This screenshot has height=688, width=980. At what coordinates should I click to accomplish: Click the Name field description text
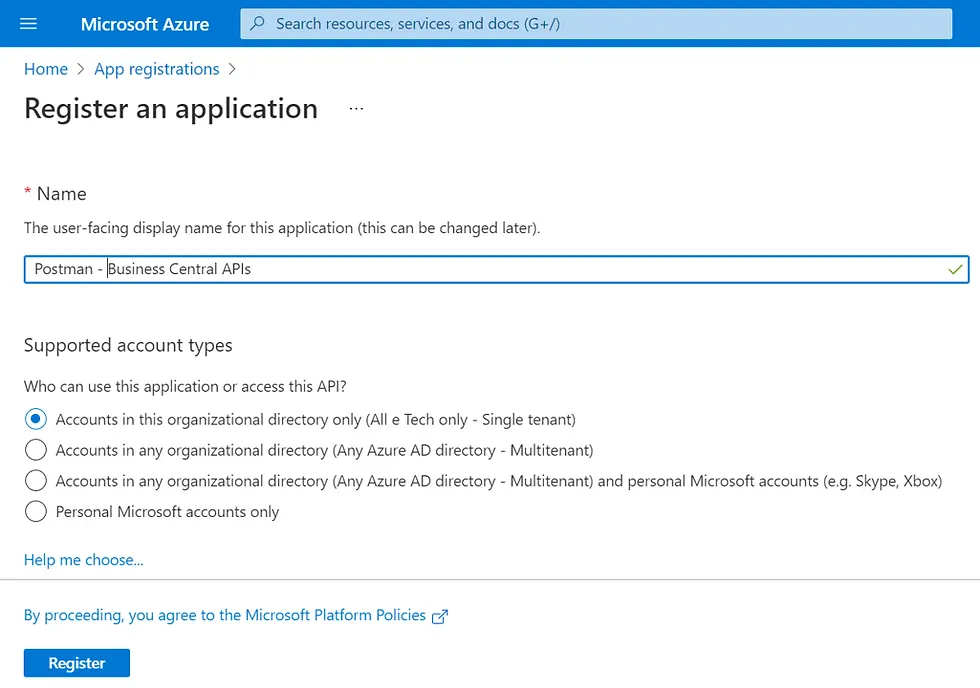coord(282,228)
